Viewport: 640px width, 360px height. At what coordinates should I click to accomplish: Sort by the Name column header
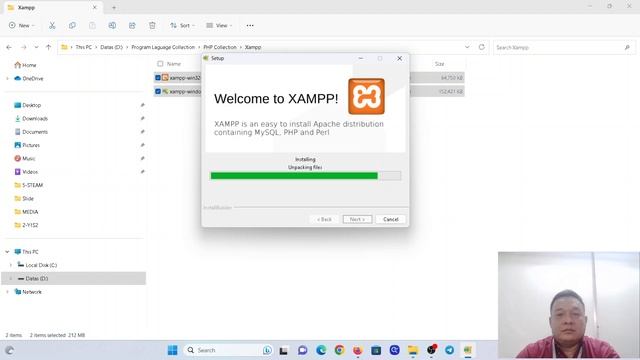tap(174, 64)
